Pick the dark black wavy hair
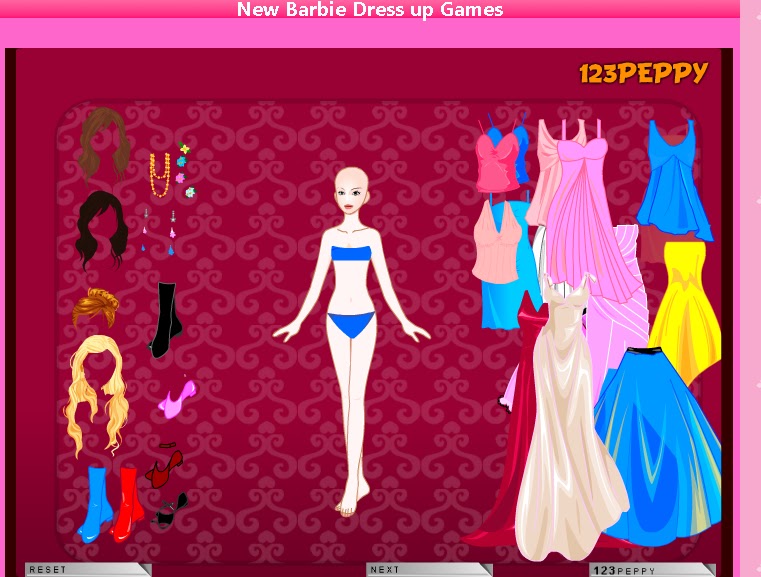This screenshot has height=577, width=761. (102, 229)
